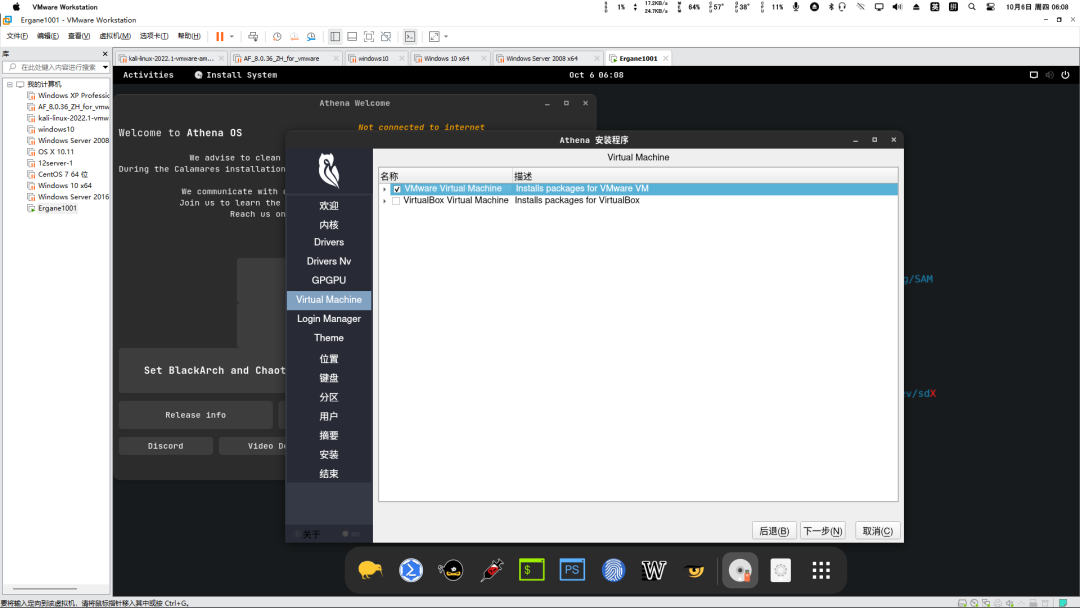The width and height of the screenshot is (1080, 608).
Task: Click the 下一步(N) next button
Action: click(x=822, y=531)
